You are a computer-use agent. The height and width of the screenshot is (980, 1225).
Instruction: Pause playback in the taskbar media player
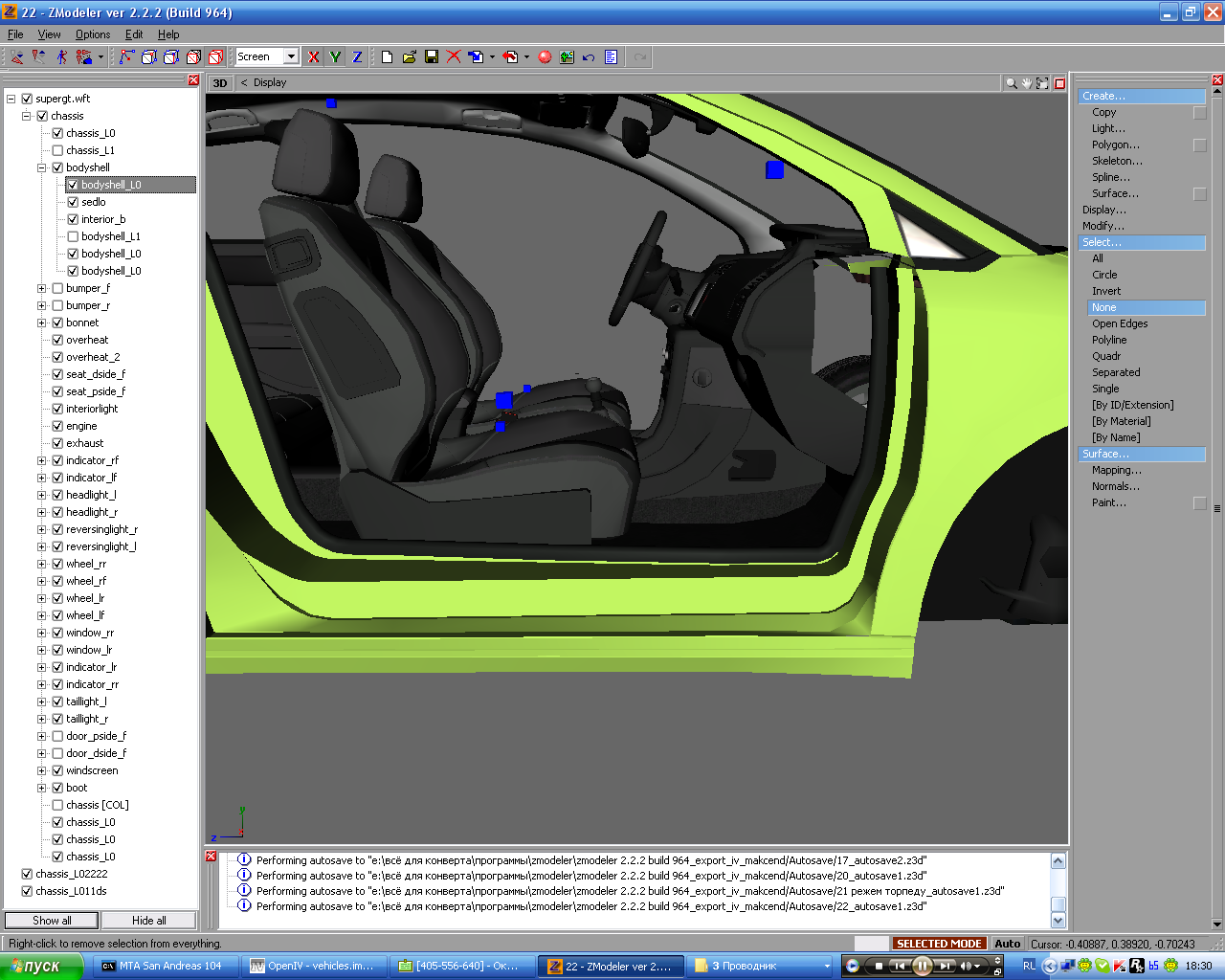pos(922,966)
